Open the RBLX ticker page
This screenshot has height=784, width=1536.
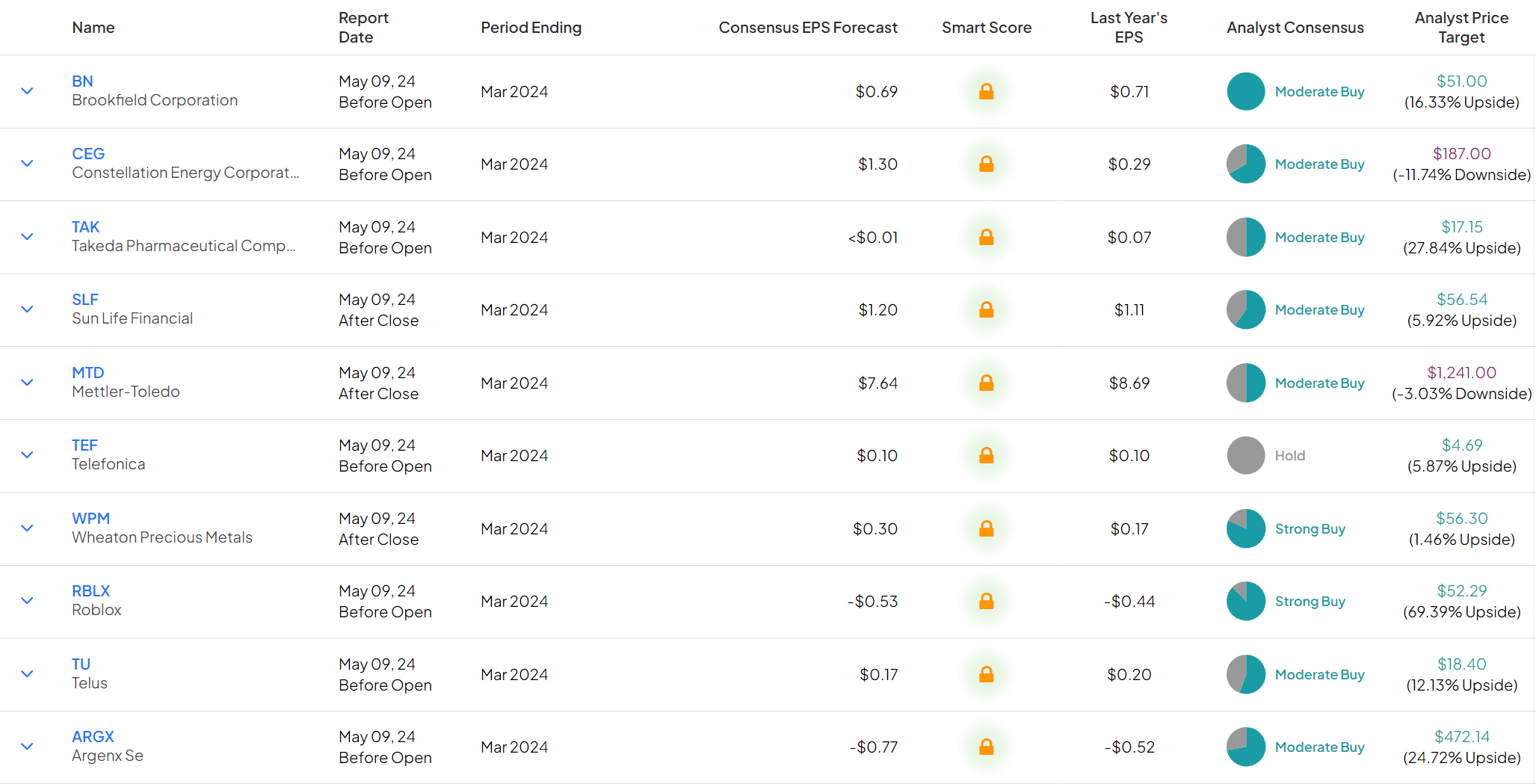(x=90, y=591)
